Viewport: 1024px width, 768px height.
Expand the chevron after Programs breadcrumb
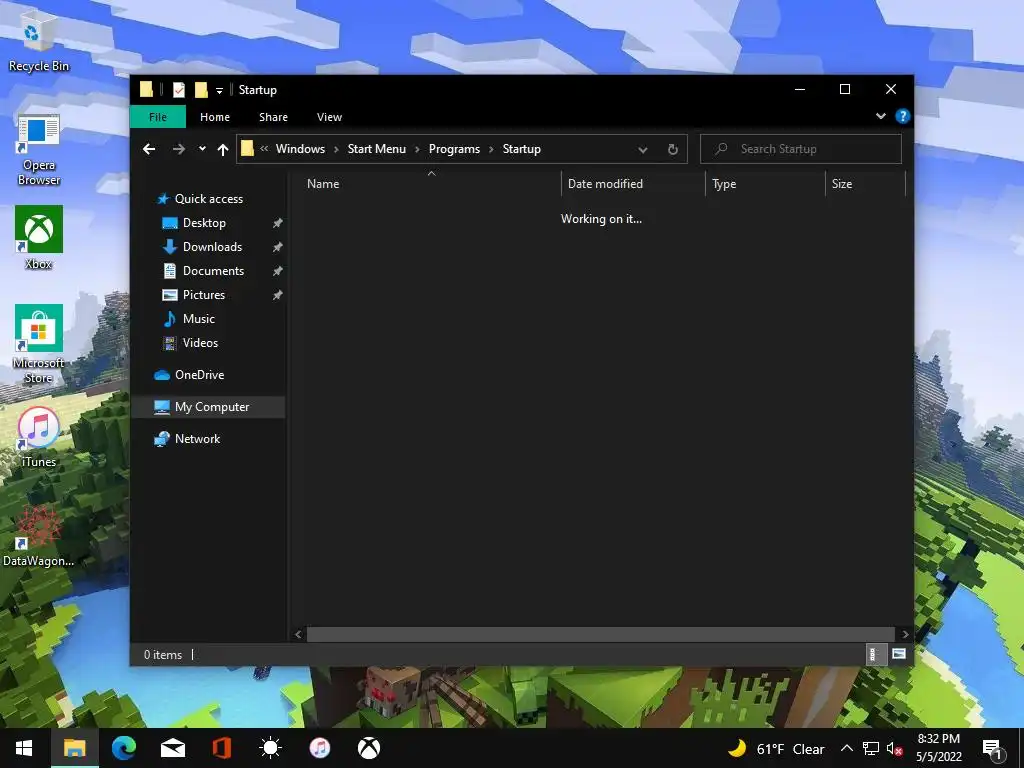pos(491,150)
